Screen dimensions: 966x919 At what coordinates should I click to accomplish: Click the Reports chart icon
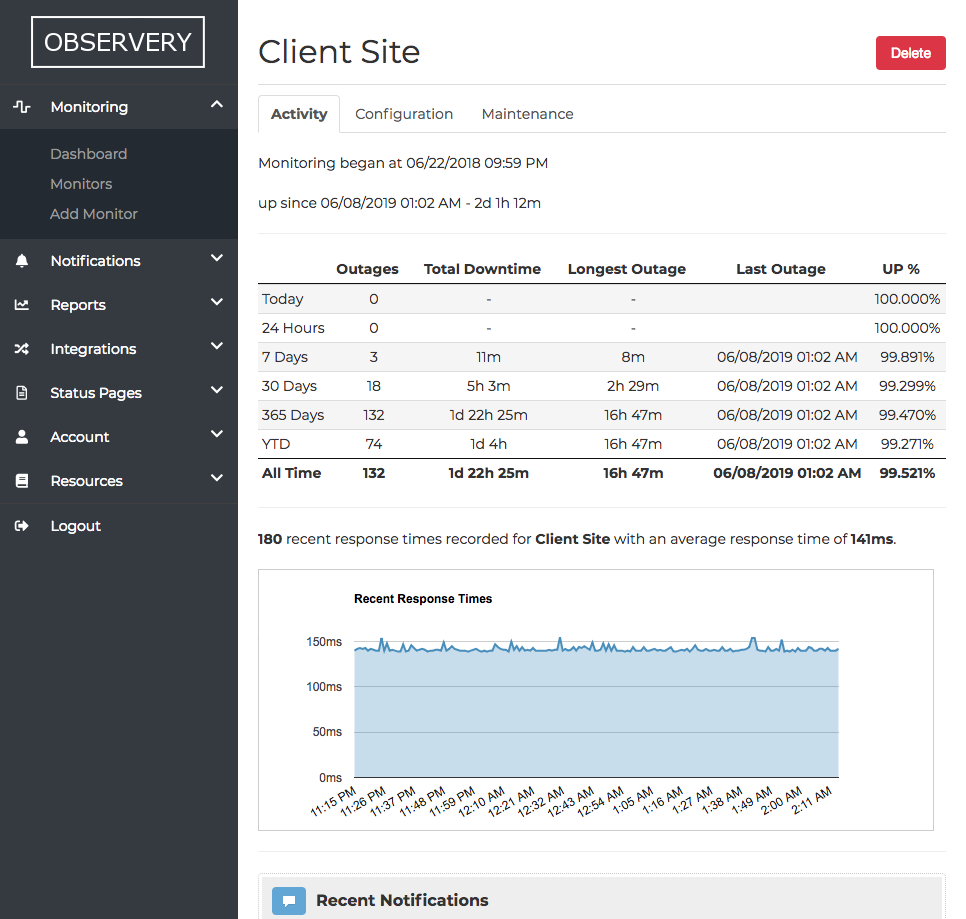pos(22,305)
